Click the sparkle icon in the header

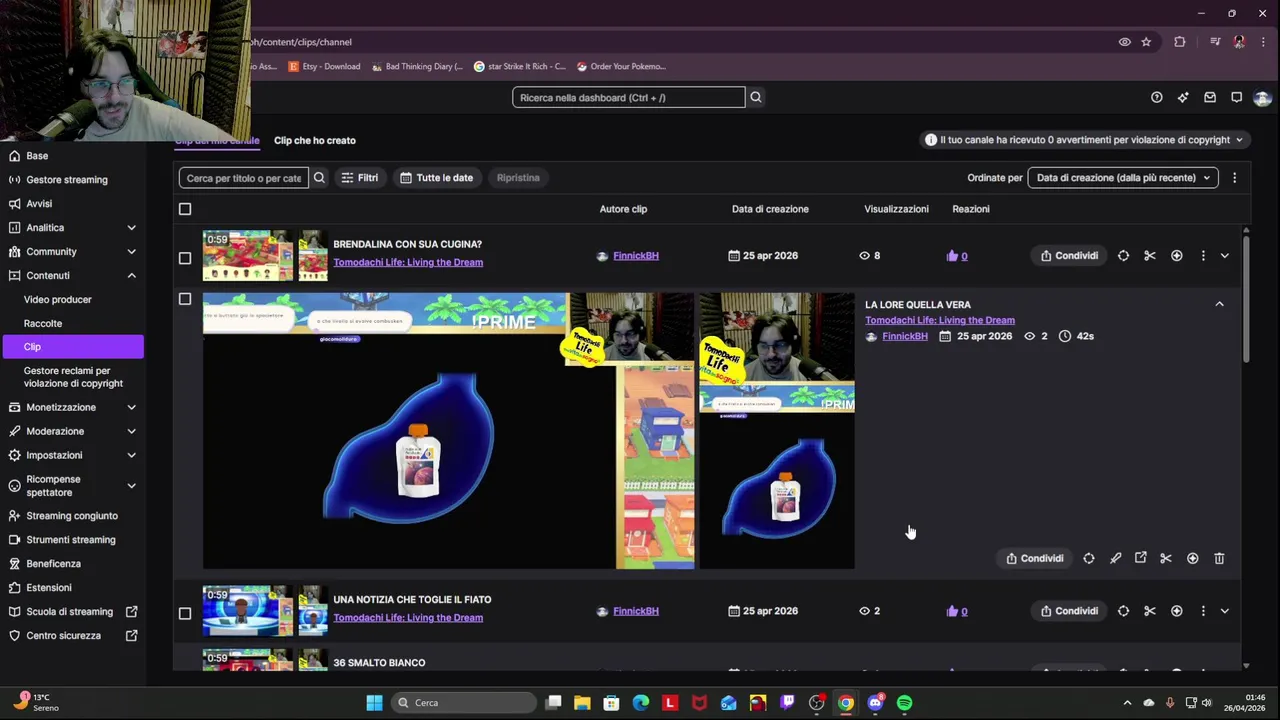pyautogui.click(x=1183, y=97)
